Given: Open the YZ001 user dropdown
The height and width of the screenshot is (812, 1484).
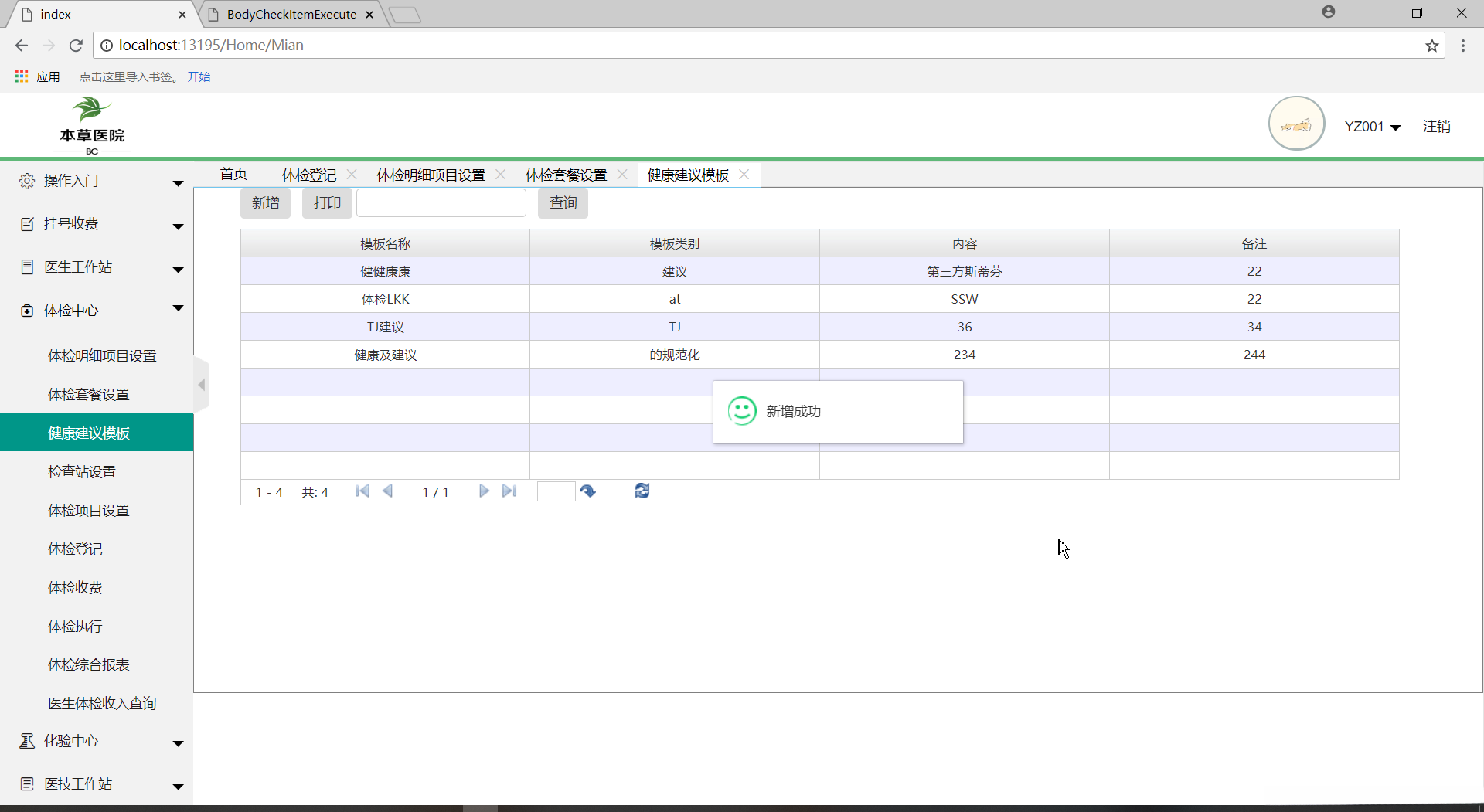Looking at the screenshot, I should click(1373, 127).
